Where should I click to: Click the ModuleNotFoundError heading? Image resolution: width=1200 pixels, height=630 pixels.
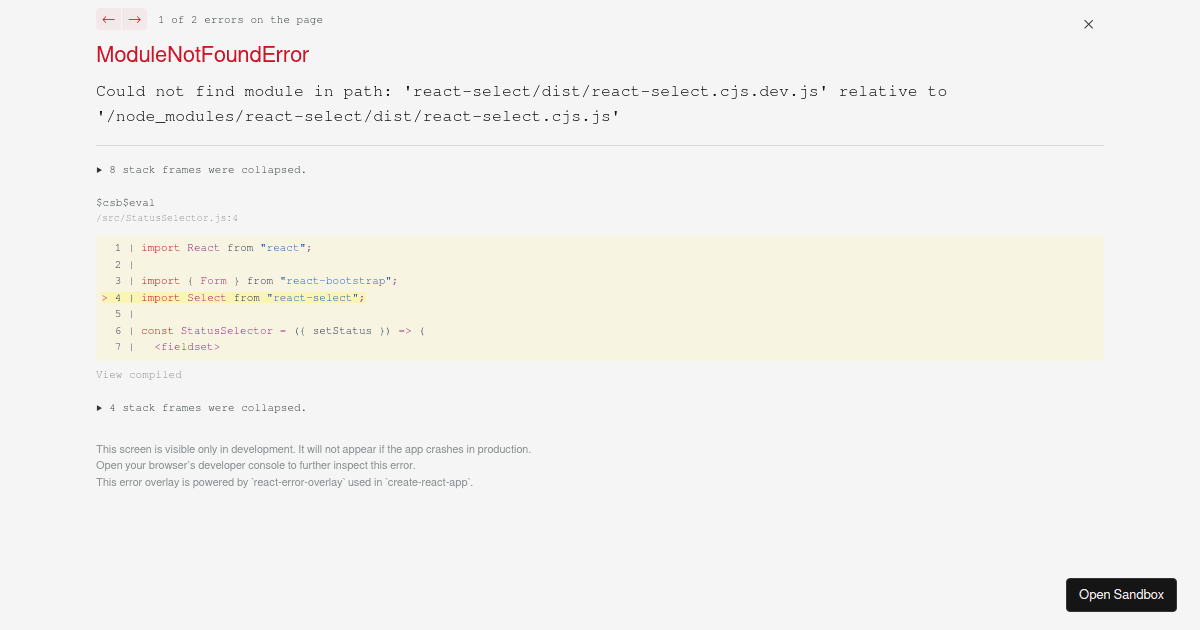click(200, 55)
